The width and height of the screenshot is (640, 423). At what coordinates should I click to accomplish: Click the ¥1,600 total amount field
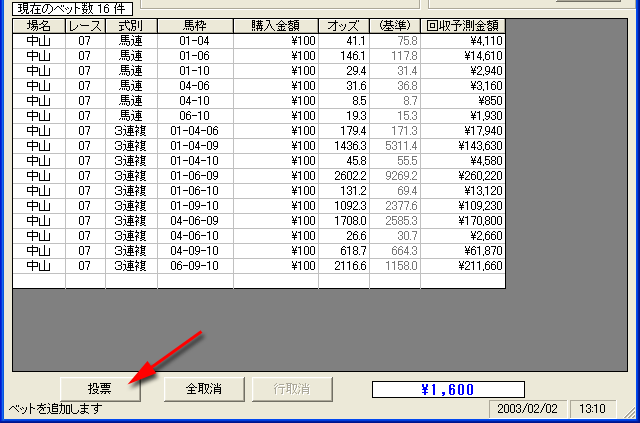(447, 389)
